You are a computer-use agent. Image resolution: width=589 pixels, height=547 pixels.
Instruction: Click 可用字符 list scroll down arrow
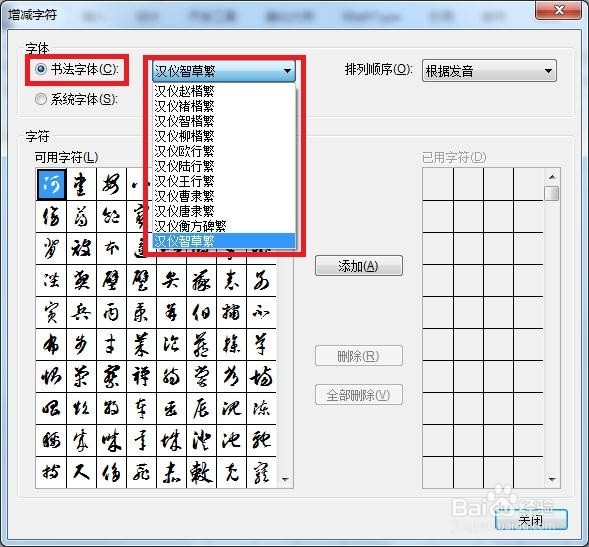[x=285, y=480]
